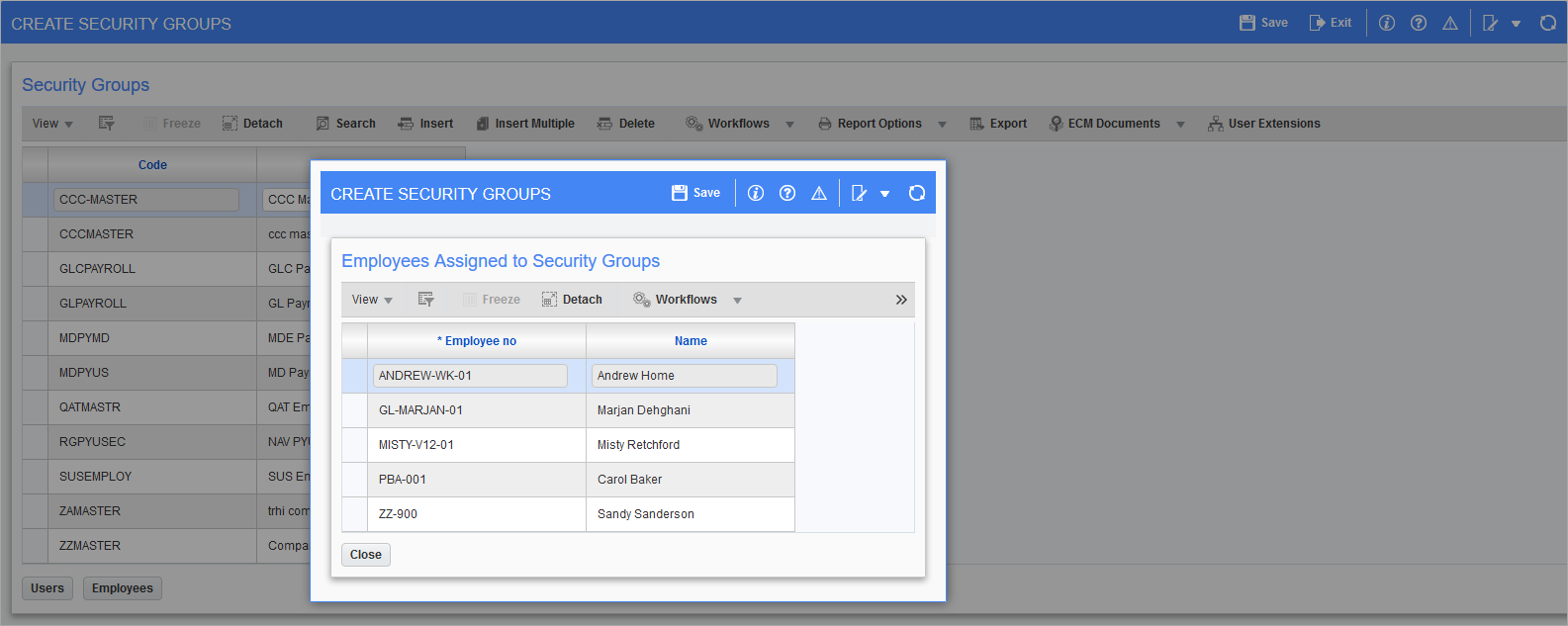Click Freeze in Security Groups toolbar

coord(172,124)
